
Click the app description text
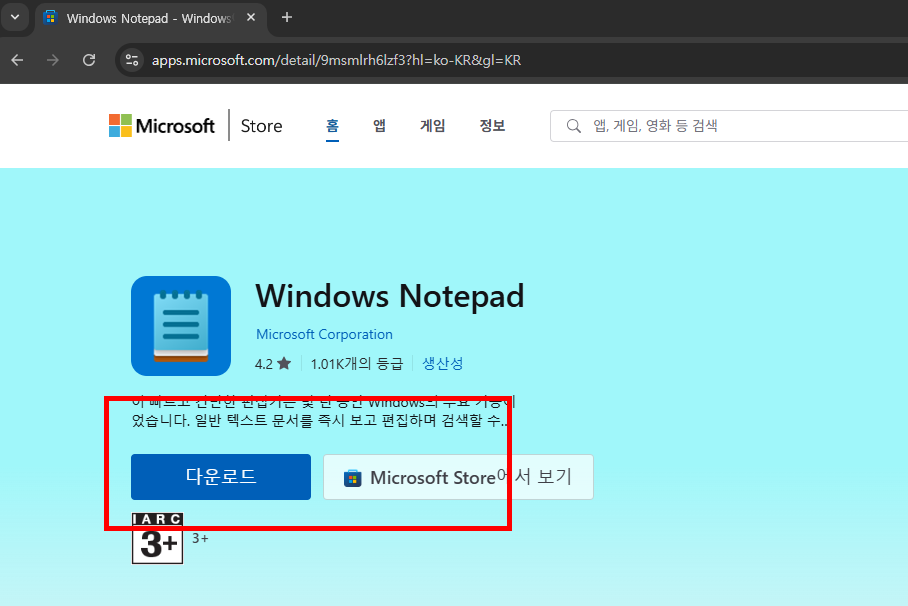coord(323,411)
